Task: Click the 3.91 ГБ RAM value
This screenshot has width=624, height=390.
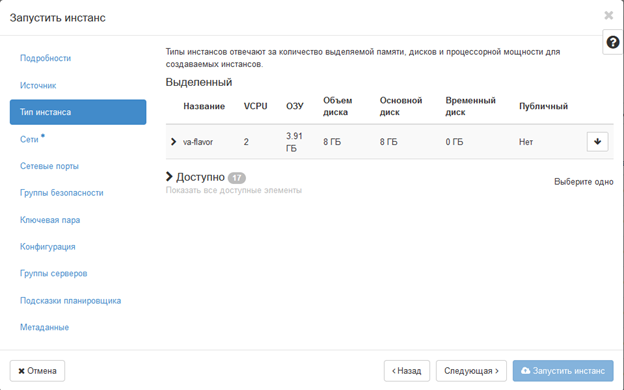Action: tap(294, 142)
